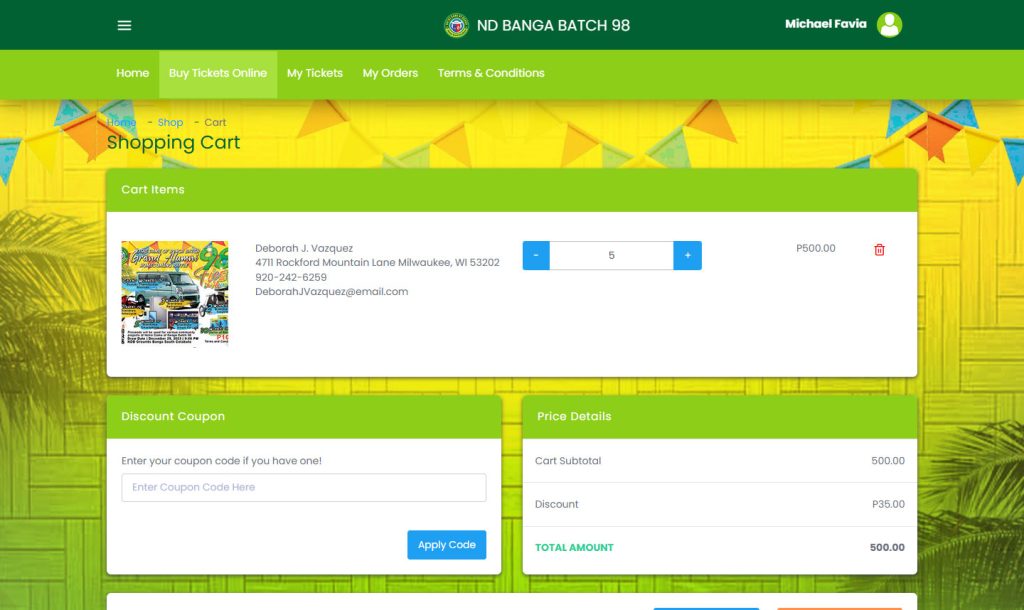
Task: Focus the Enter Coupon Code Here field
Action: coord(304,488)
